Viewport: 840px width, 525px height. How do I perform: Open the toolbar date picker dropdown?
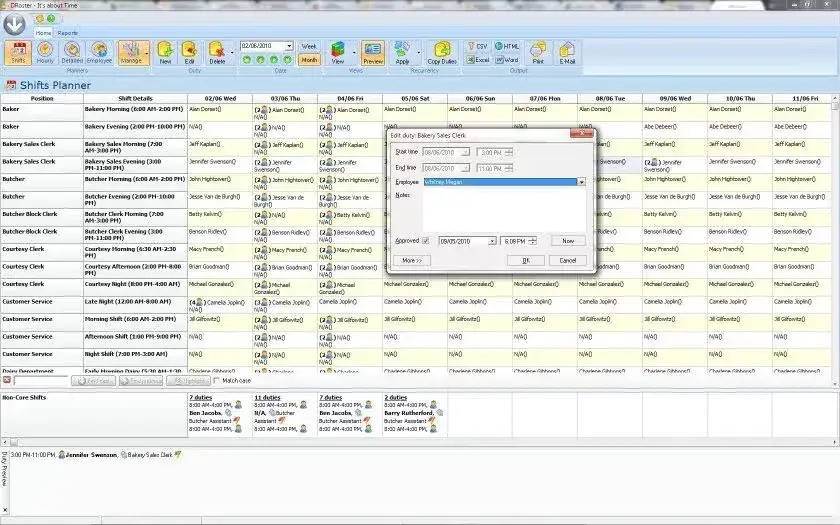point(289,46)
